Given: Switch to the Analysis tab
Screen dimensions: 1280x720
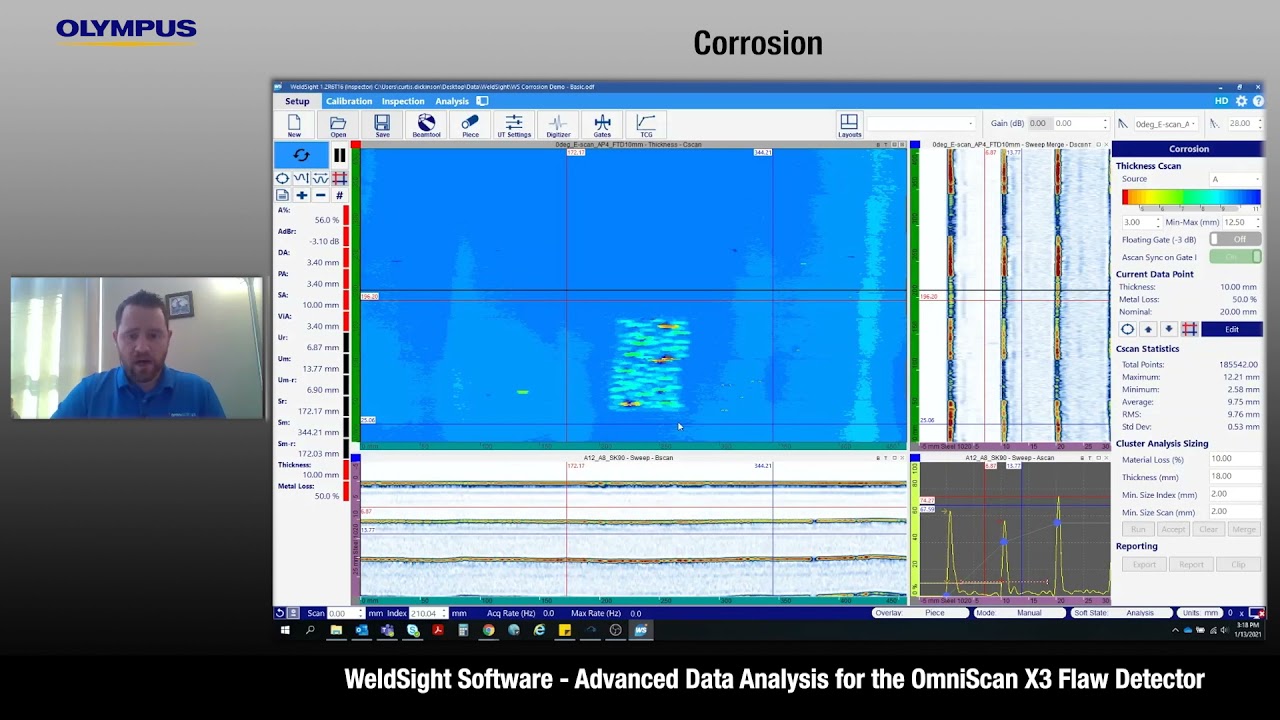Looking at the screenshot, I should (x=452, y=101).
